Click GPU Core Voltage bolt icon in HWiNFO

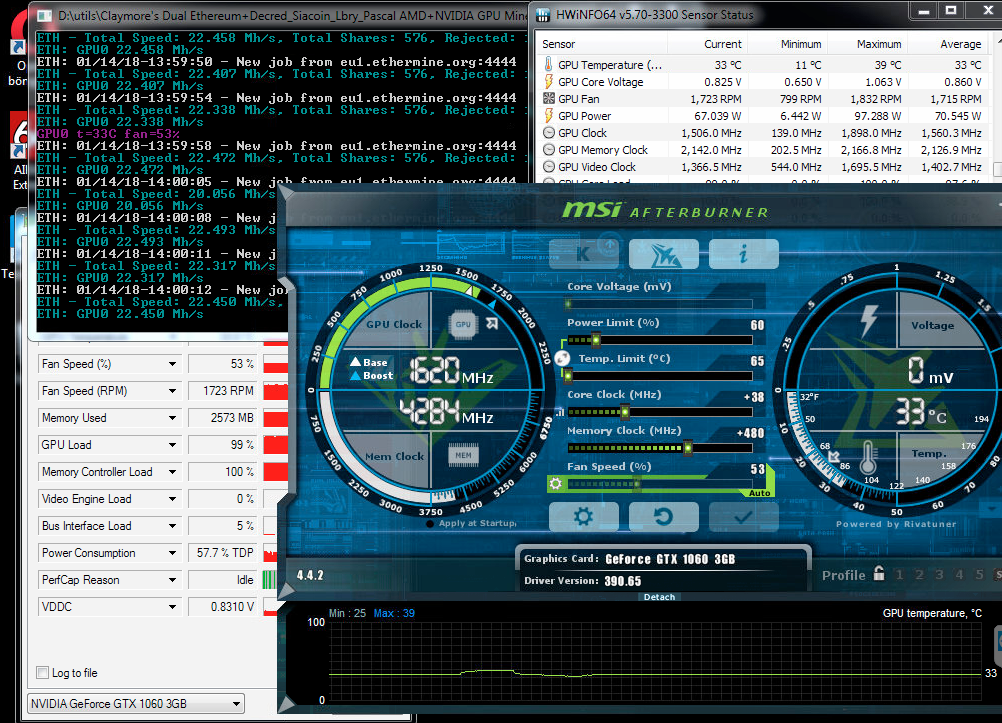(548, 81)
